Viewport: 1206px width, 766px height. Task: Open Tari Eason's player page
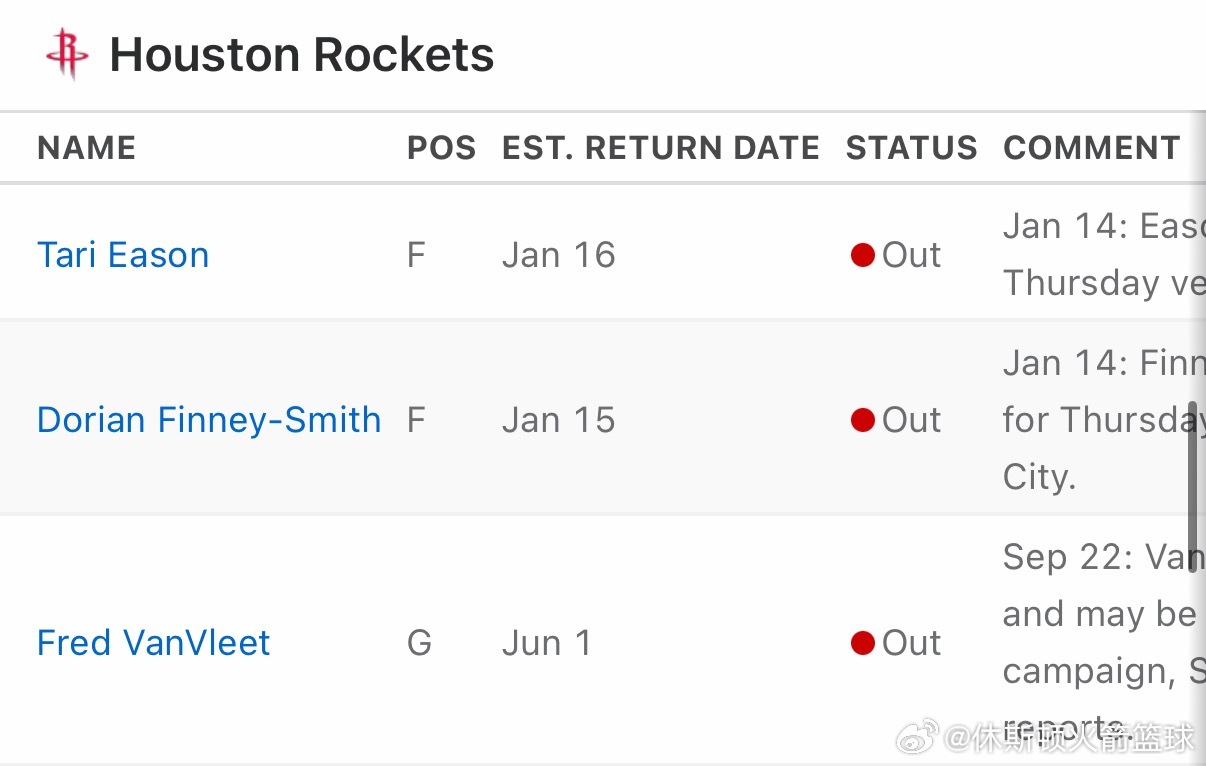pos(123,255)
